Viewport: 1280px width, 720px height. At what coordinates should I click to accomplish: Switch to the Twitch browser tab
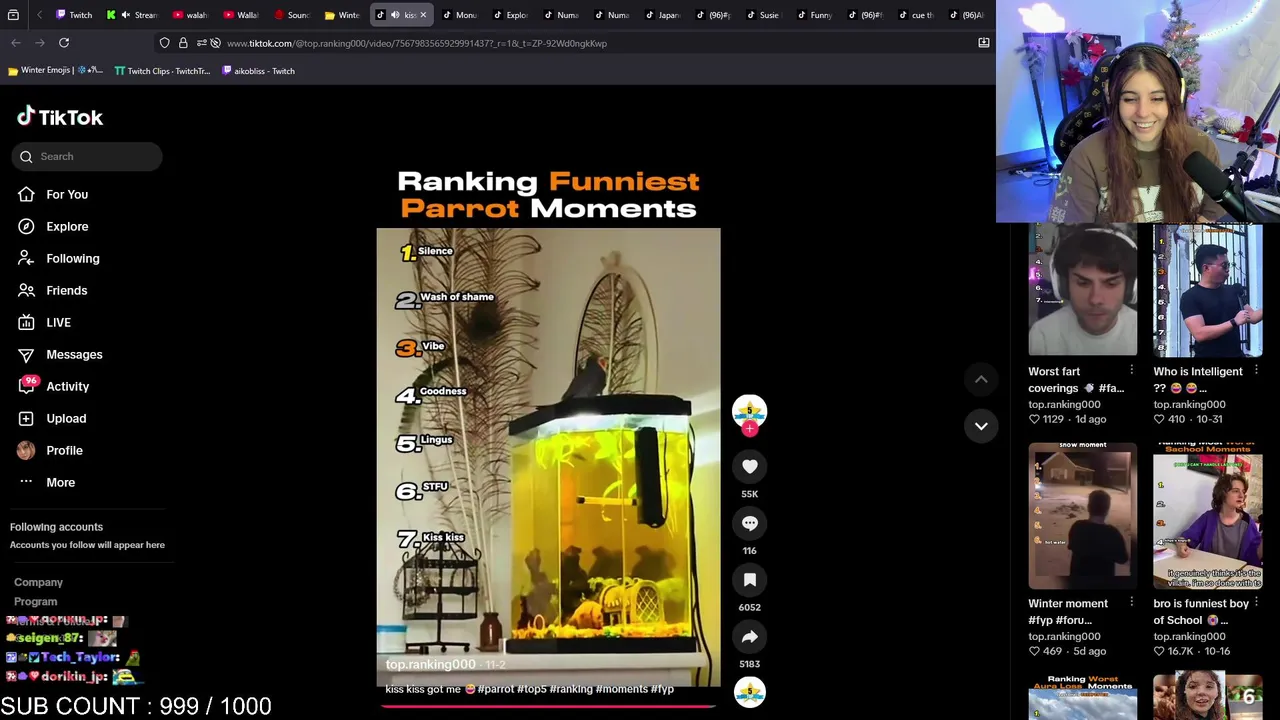(74, 15)
